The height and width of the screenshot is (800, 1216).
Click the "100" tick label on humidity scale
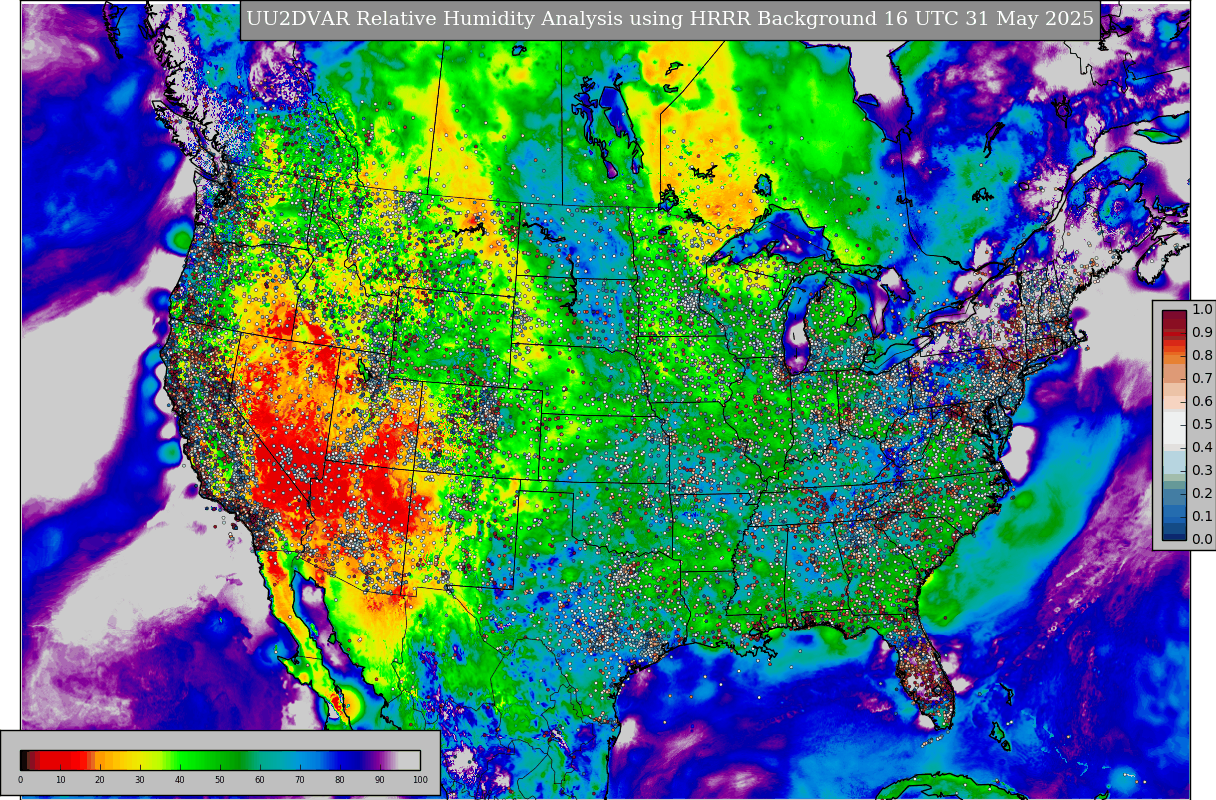(420, 780)
